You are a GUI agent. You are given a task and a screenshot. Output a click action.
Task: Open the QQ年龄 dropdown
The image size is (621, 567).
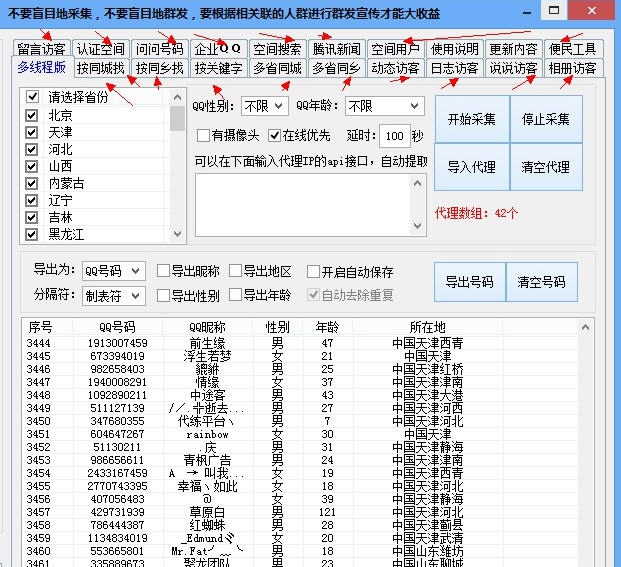[x=384, y=106]
